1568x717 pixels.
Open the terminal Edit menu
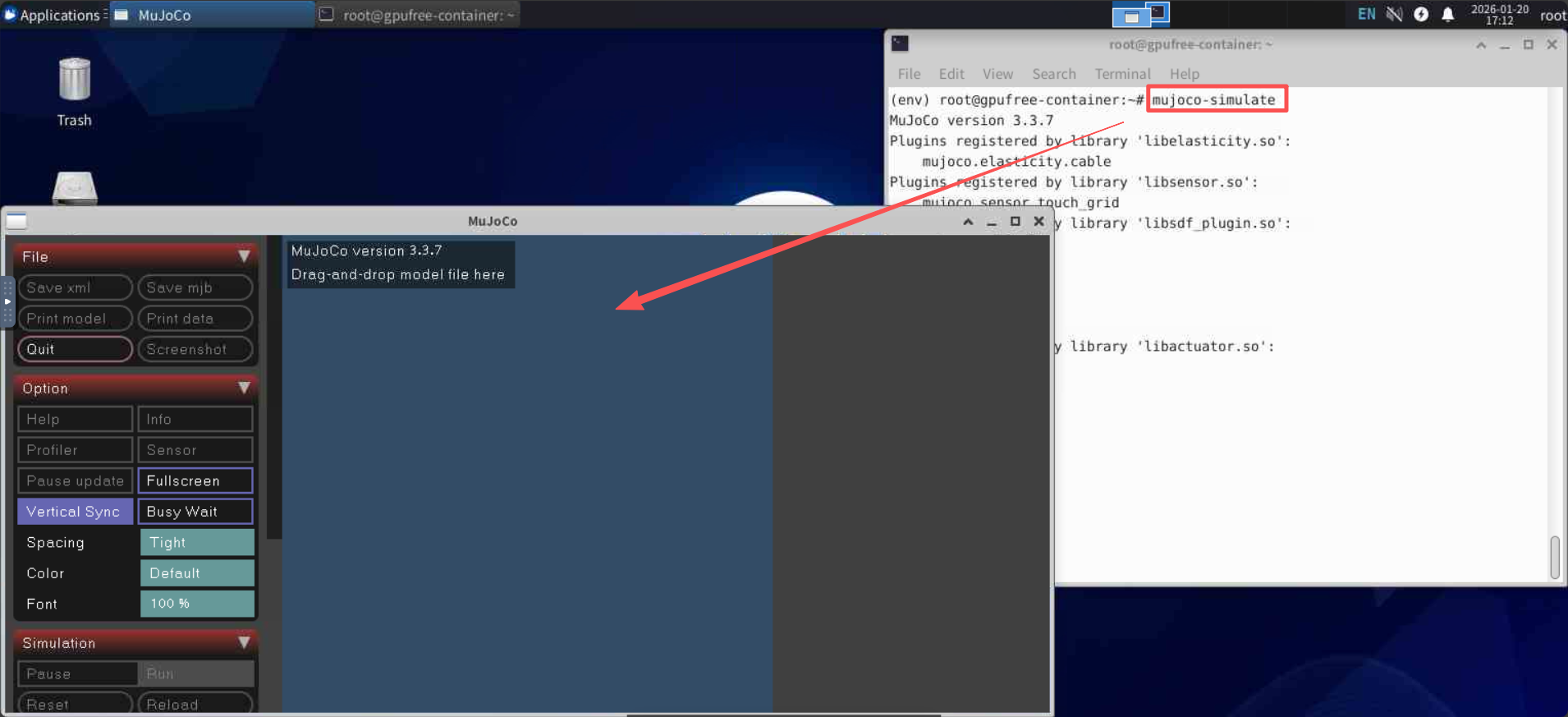click(951, 74)
